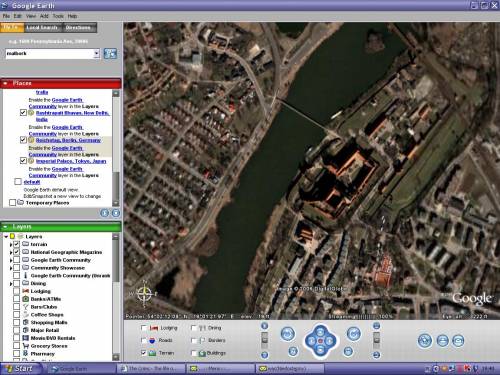The width and height of the screenshot is (500, 375).
Task: Open the Fly To search history dropdown
Action: (96, 54)
